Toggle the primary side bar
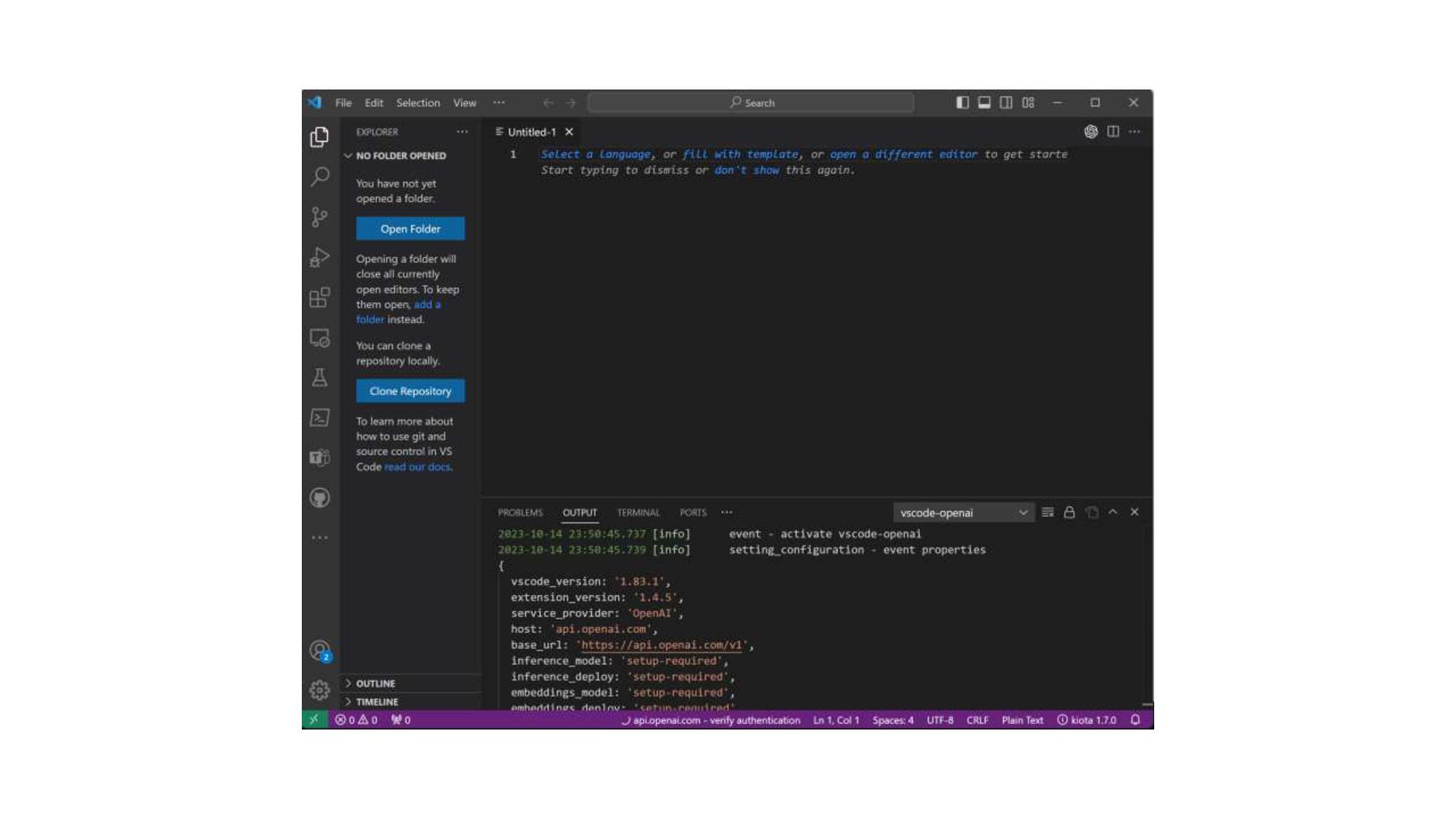Screen dimensions: 1456x819 [962, 102]
